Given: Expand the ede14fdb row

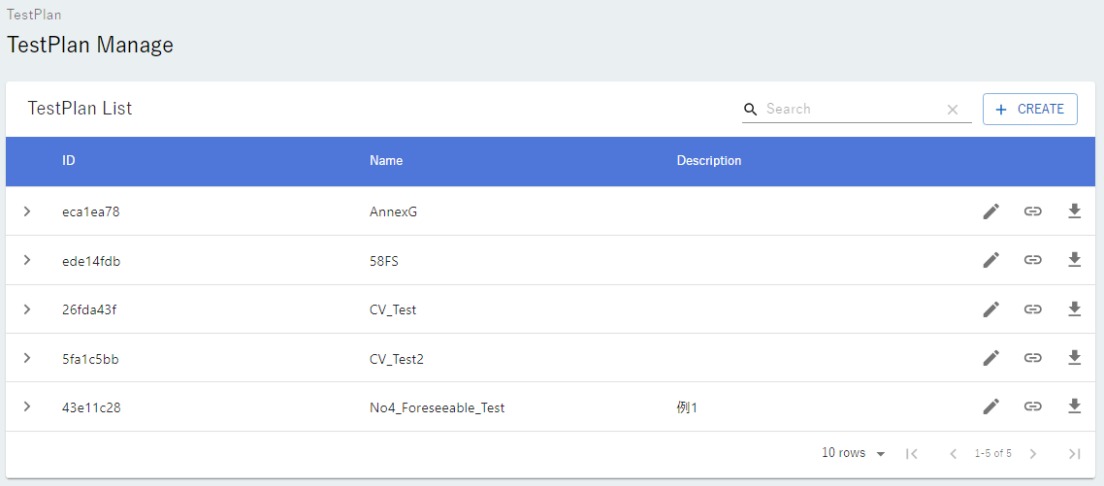Looking at the screenshot, I should tap(28, 260).
